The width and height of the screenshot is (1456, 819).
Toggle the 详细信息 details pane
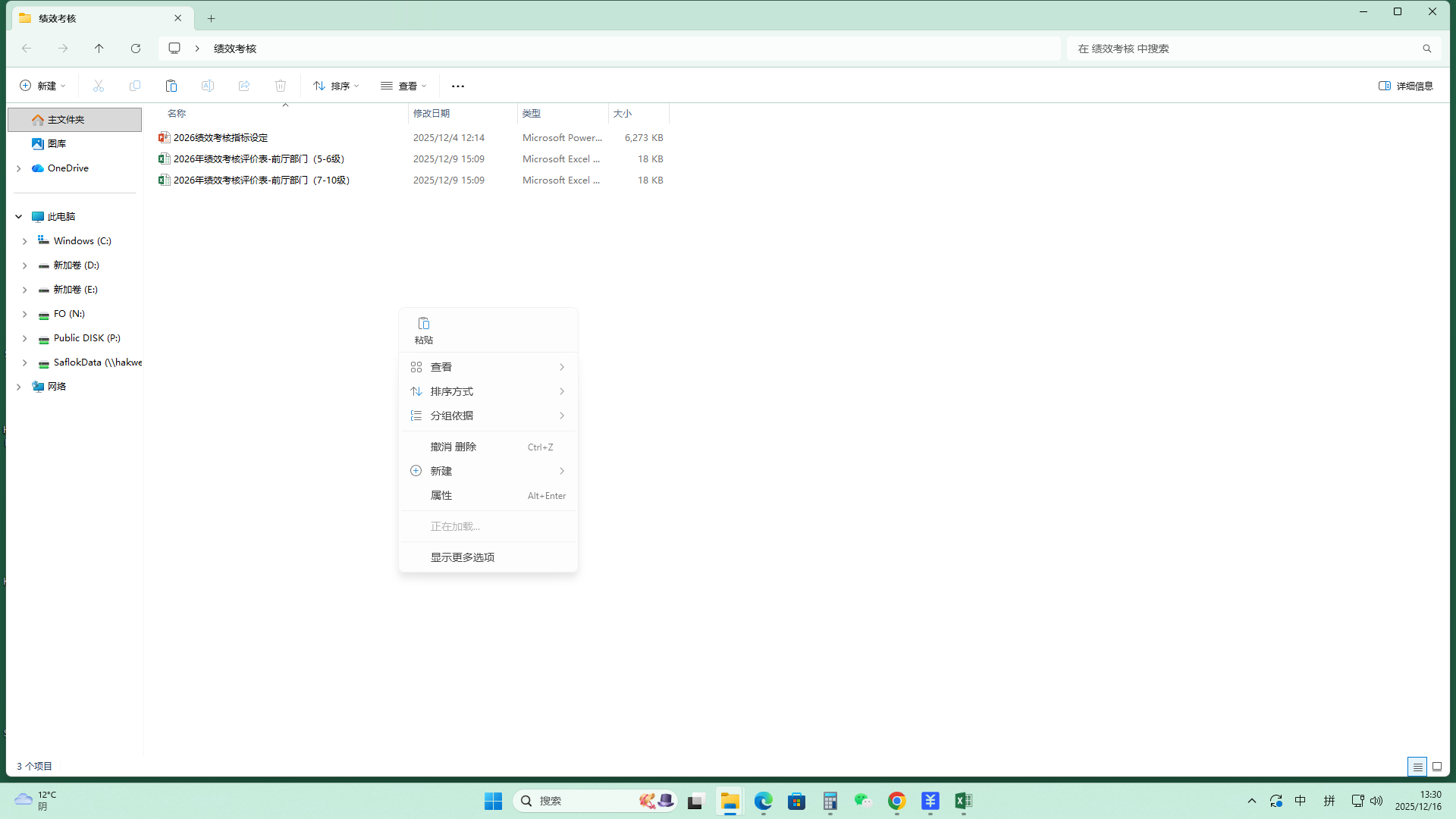pos(1405,86)
